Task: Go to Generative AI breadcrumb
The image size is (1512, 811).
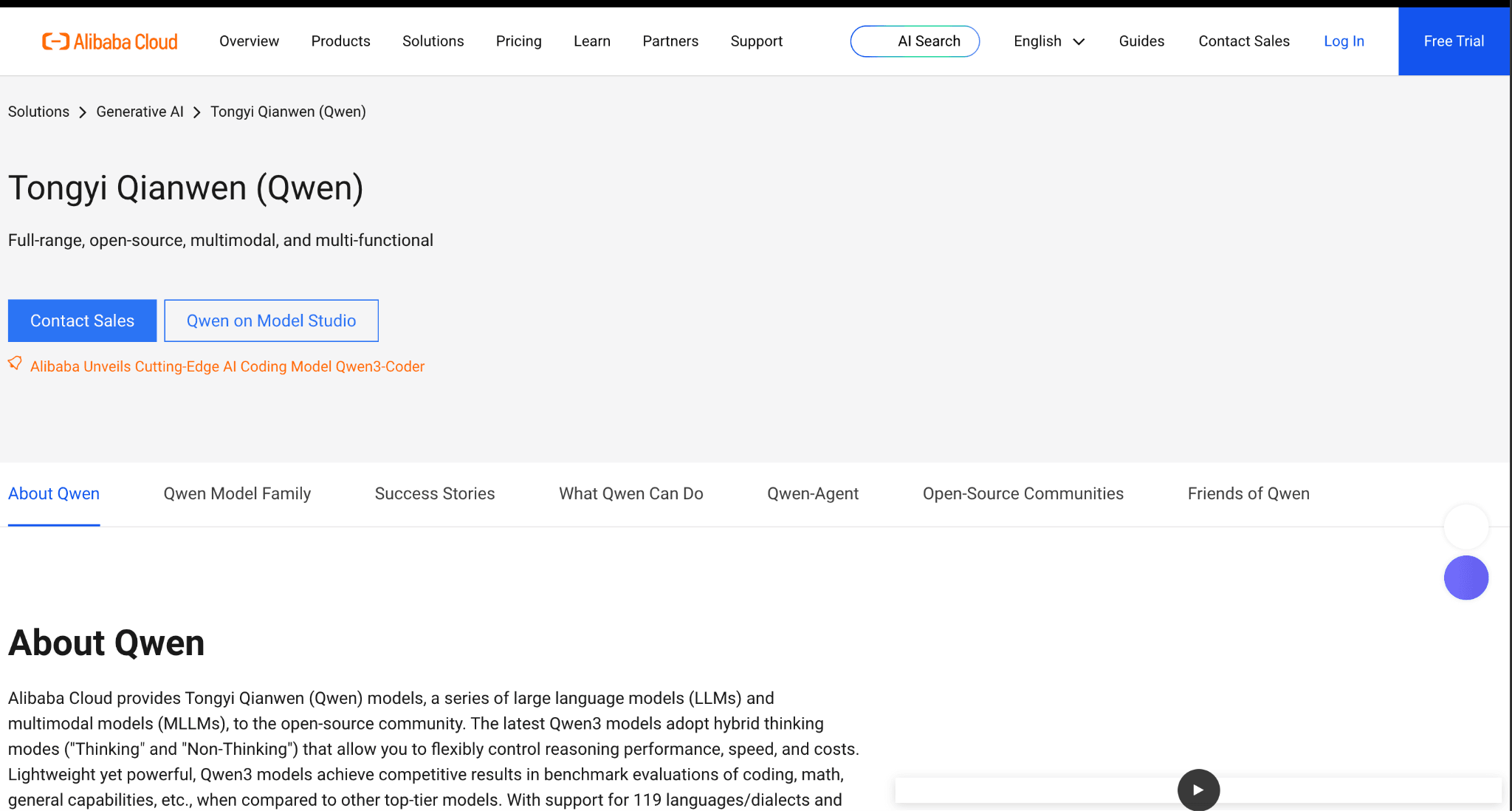Action: 140,112
